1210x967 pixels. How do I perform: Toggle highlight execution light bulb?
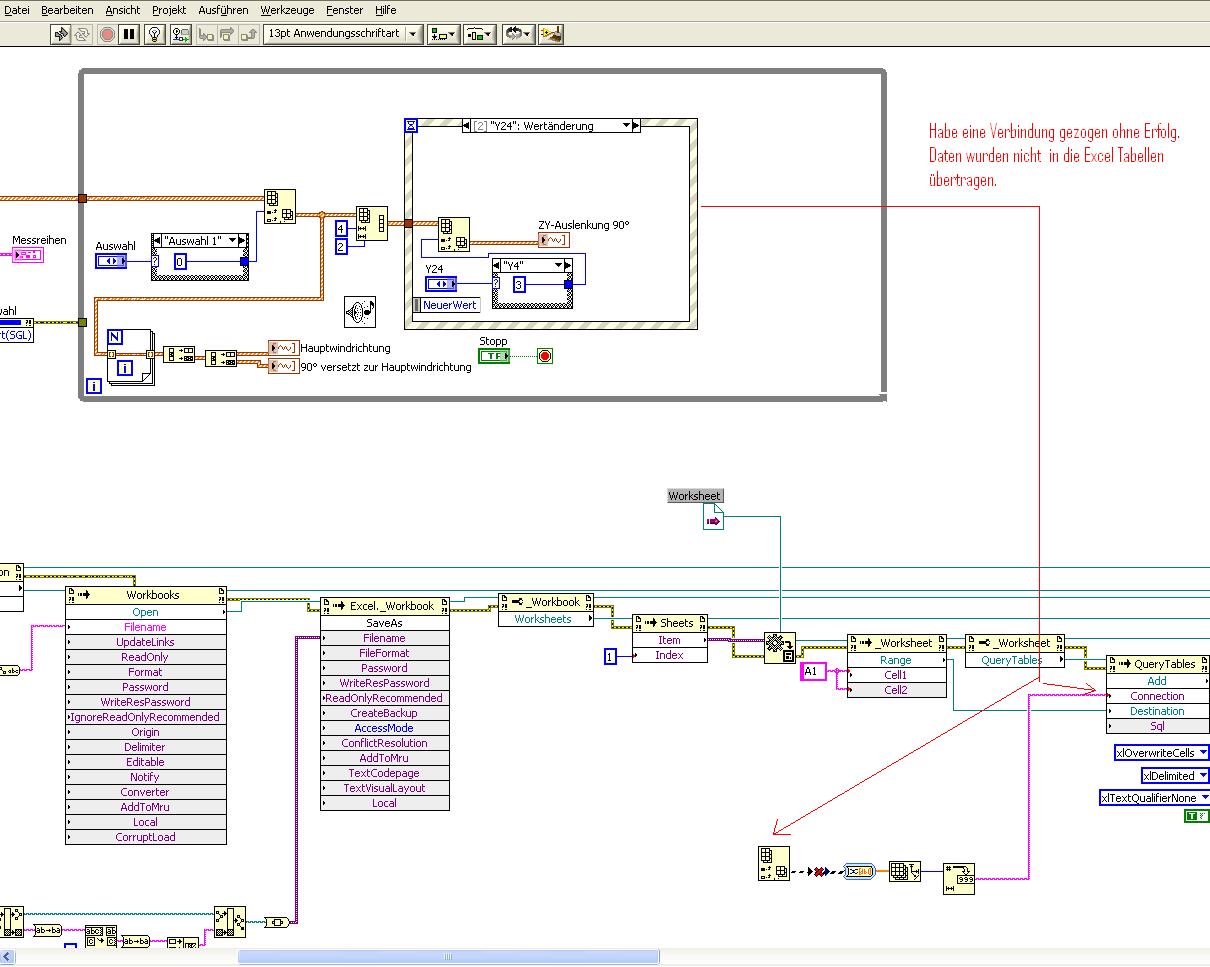[154, 34]
